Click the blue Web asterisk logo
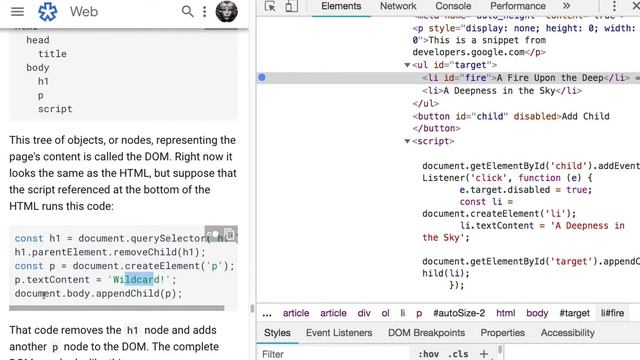 pyautogui.click(x=47, y=11)
